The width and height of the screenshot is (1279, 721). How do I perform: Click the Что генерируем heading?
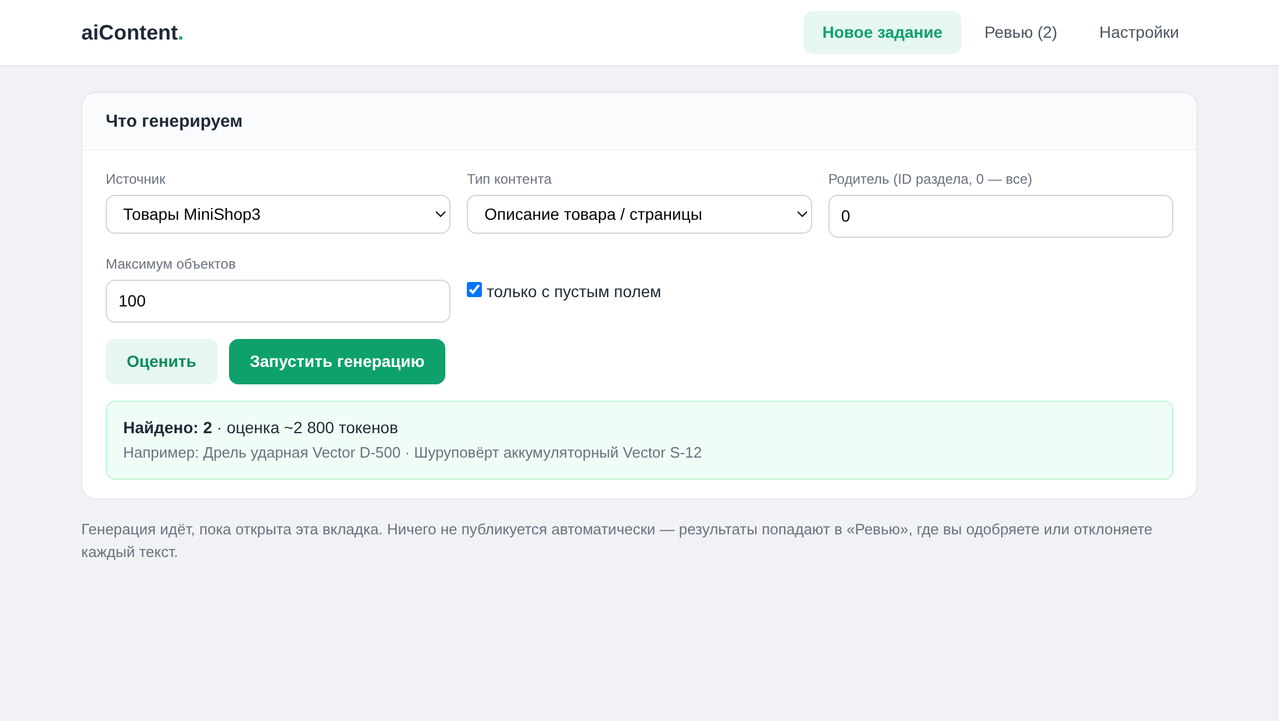(x=174, y=121)
